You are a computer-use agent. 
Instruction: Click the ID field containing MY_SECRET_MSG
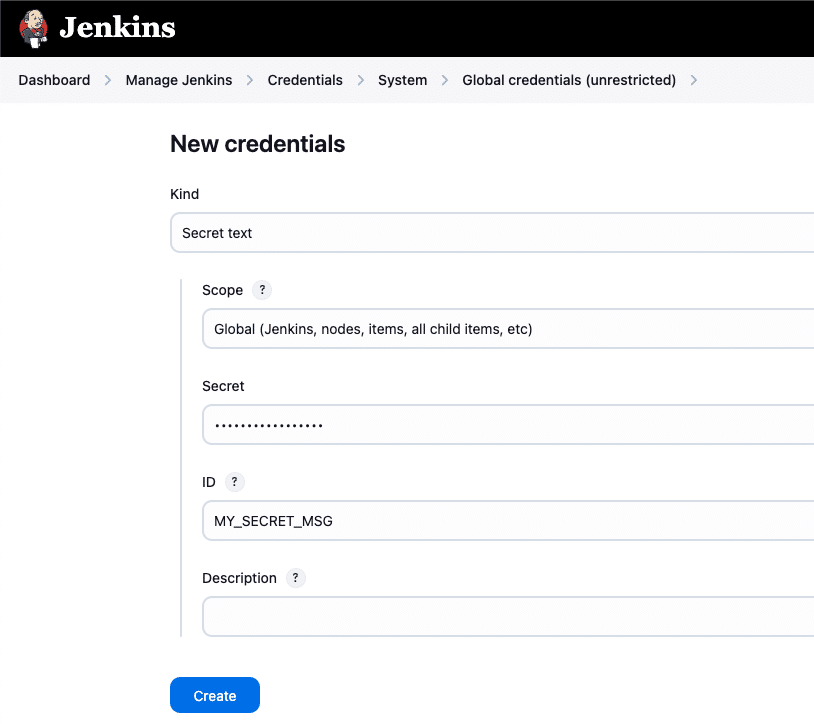[450, 520]
